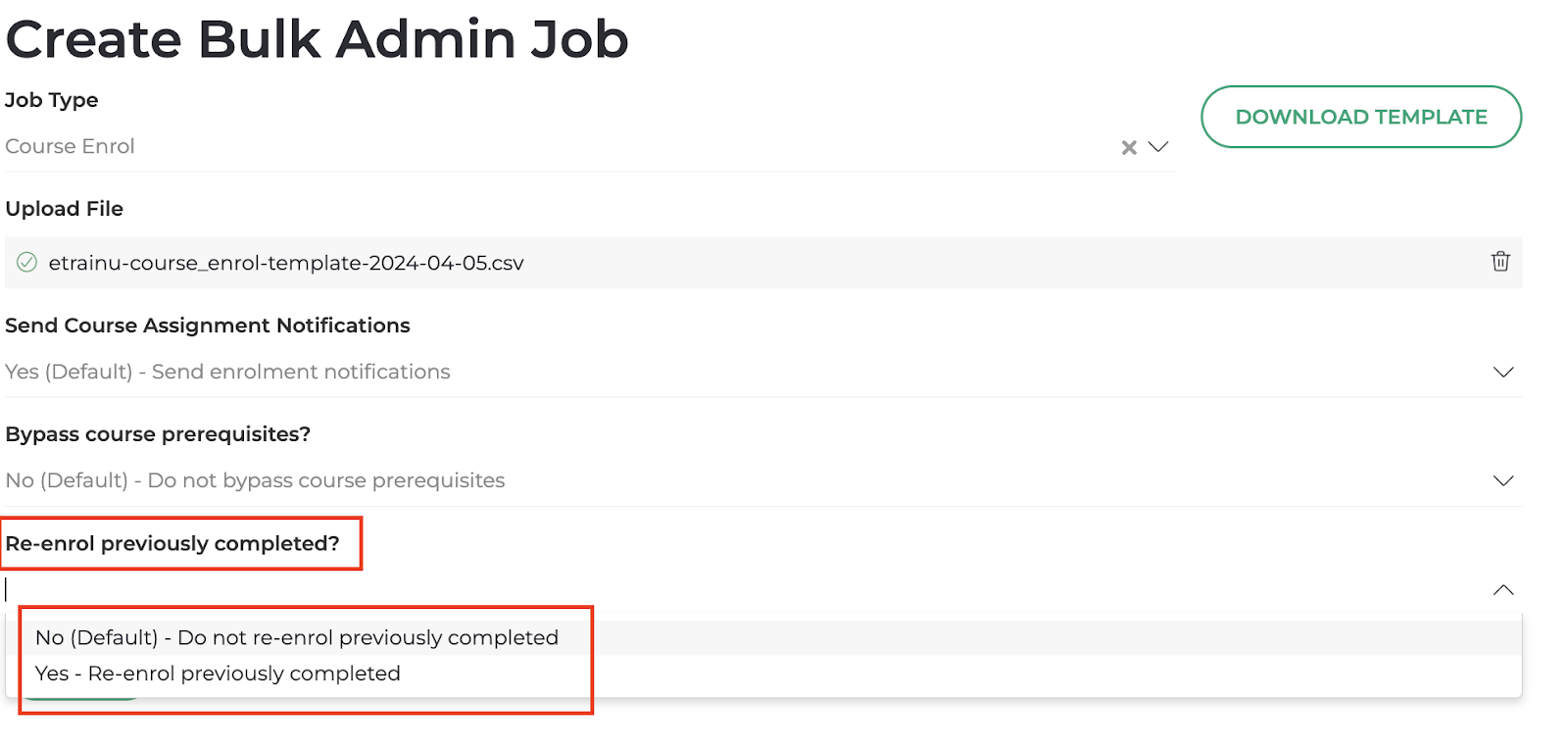This screenshot has width=1568, height=751.
Task: Click the Download Template button
Action: click(1361, 117)
